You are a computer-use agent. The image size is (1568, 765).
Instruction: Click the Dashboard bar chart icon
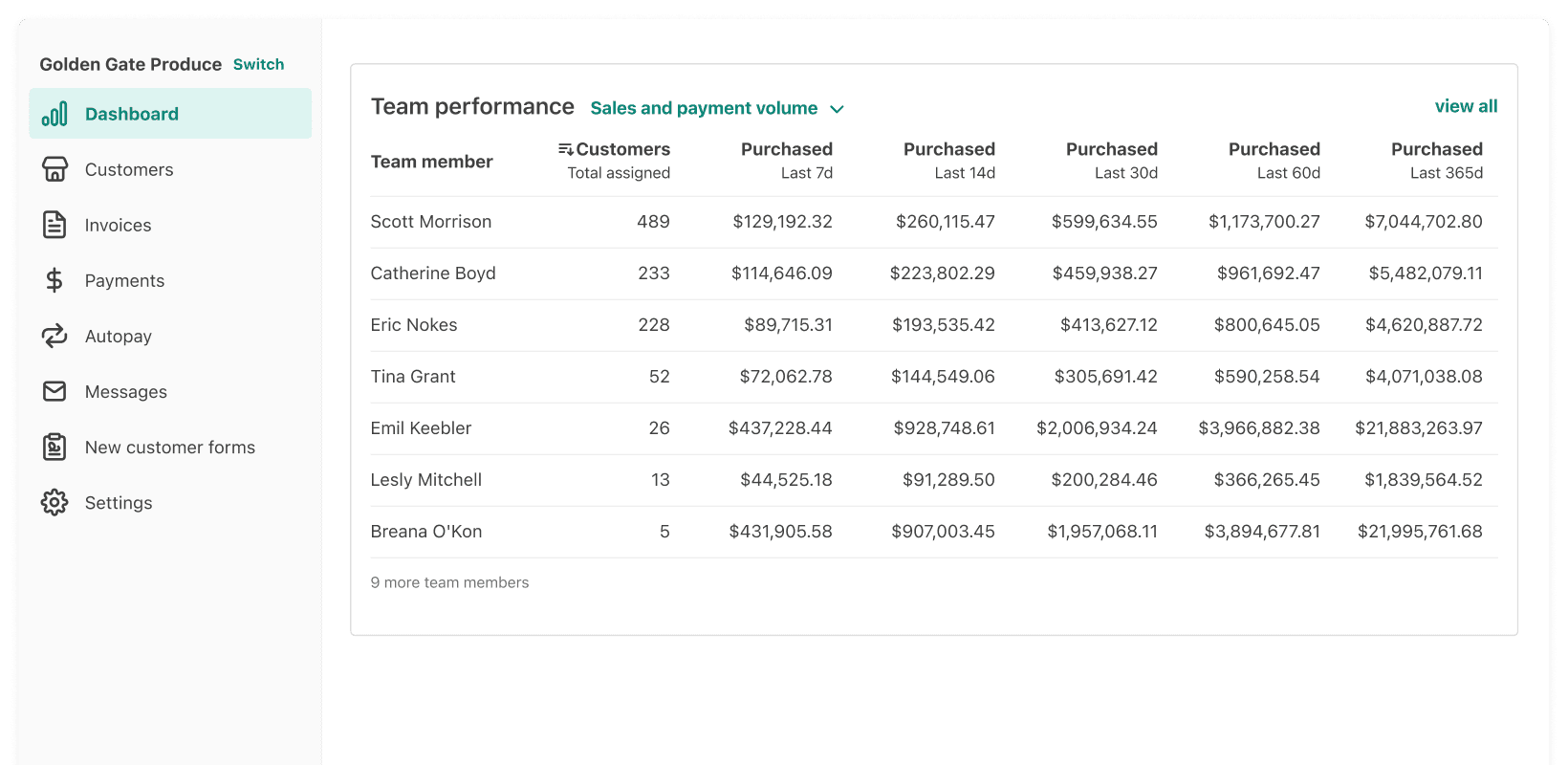click(54, 114)
